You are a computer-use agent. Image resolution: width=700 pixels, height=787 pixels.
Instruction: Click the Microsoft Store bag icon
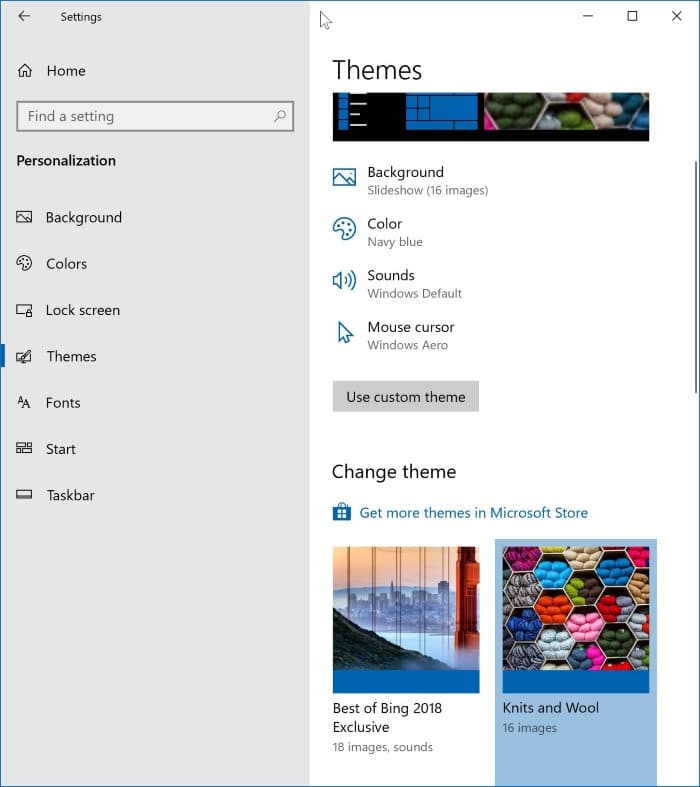tap(342, 512)
